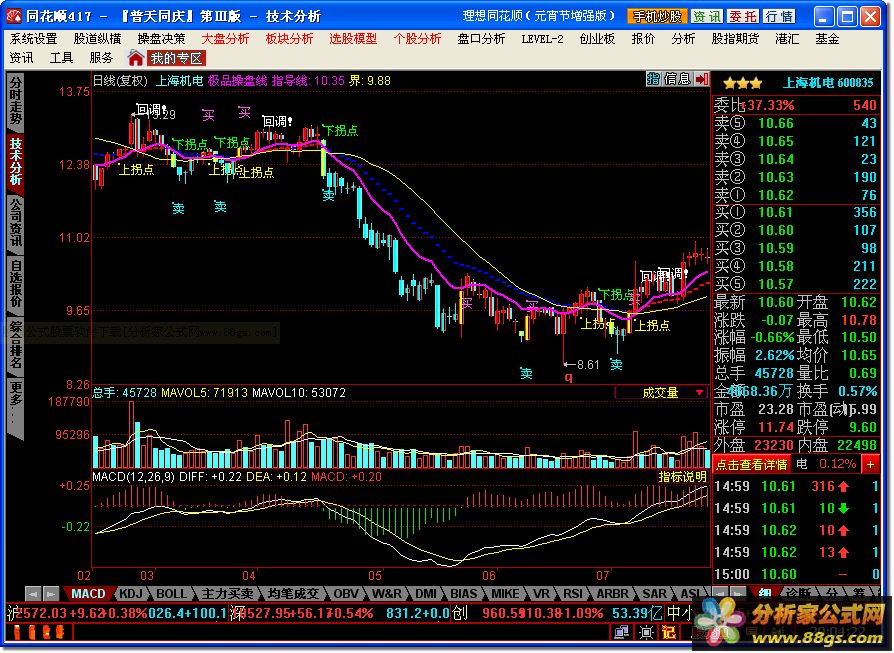Open 股道纵横 menu
894x653 pixels.
click(x=97, y=39)
